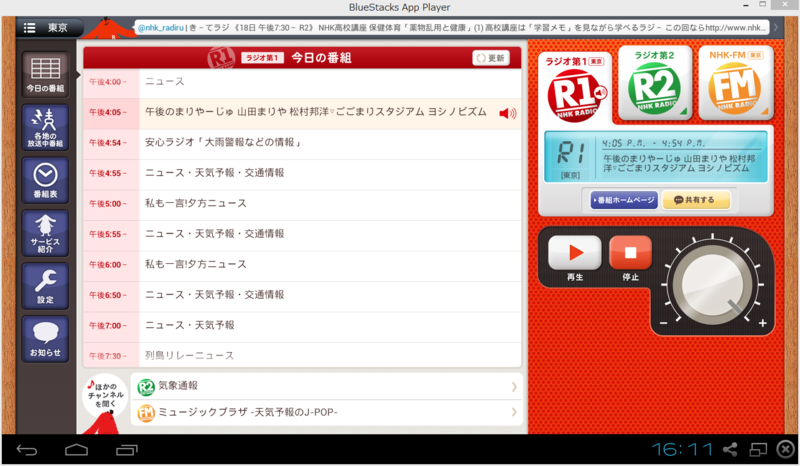800x466 pixels.
Task: Select 午後4:00 ニュース row
Action: (x=303, y=82)
